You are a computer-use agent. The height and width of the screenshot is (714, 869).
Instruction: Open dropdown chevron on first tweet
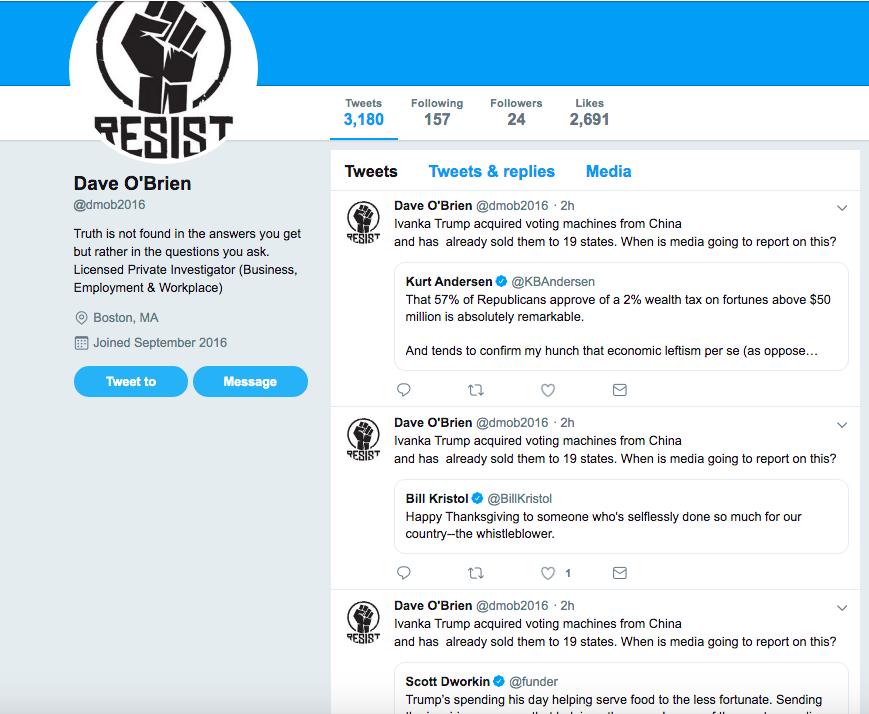(842, 208)
